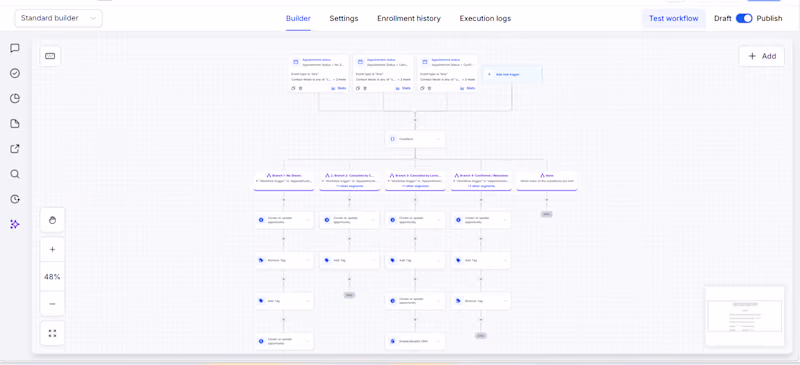Image resolution: width=800 pixels, height=365 pixels.
Task: Trash the Cancelled appointment status trigger
Action: (x=364, y=88)
